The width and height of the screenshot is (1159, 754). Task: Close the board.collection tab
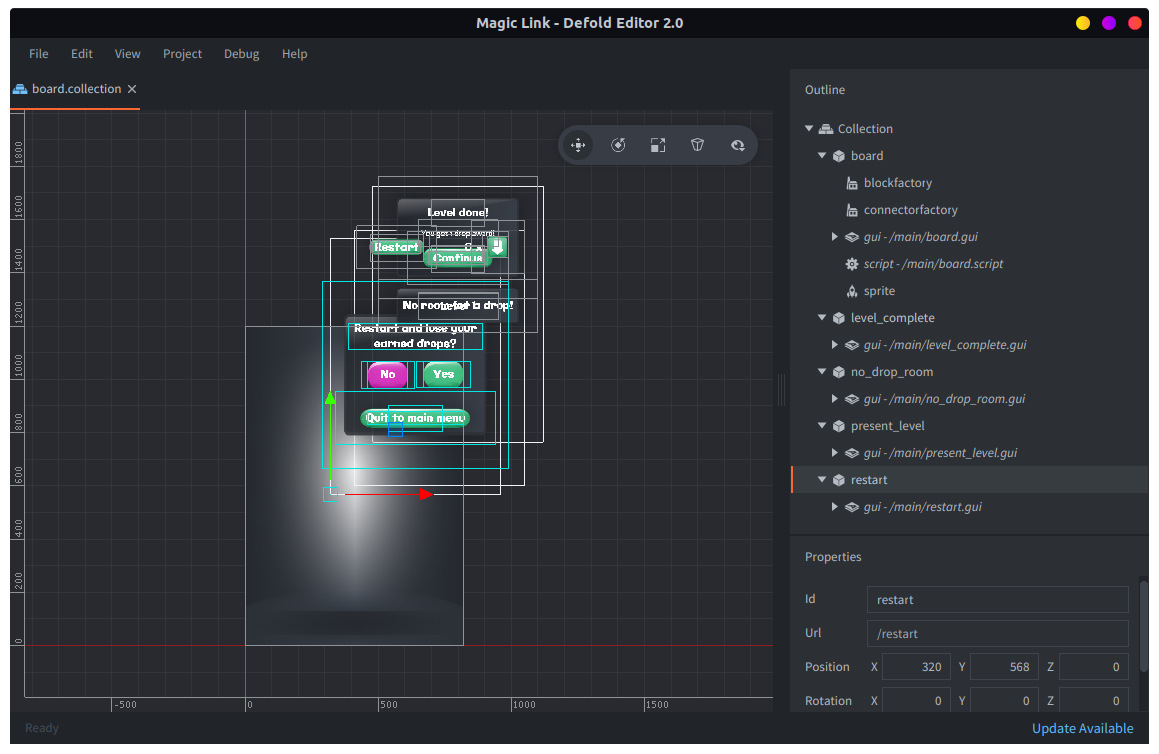132,89
